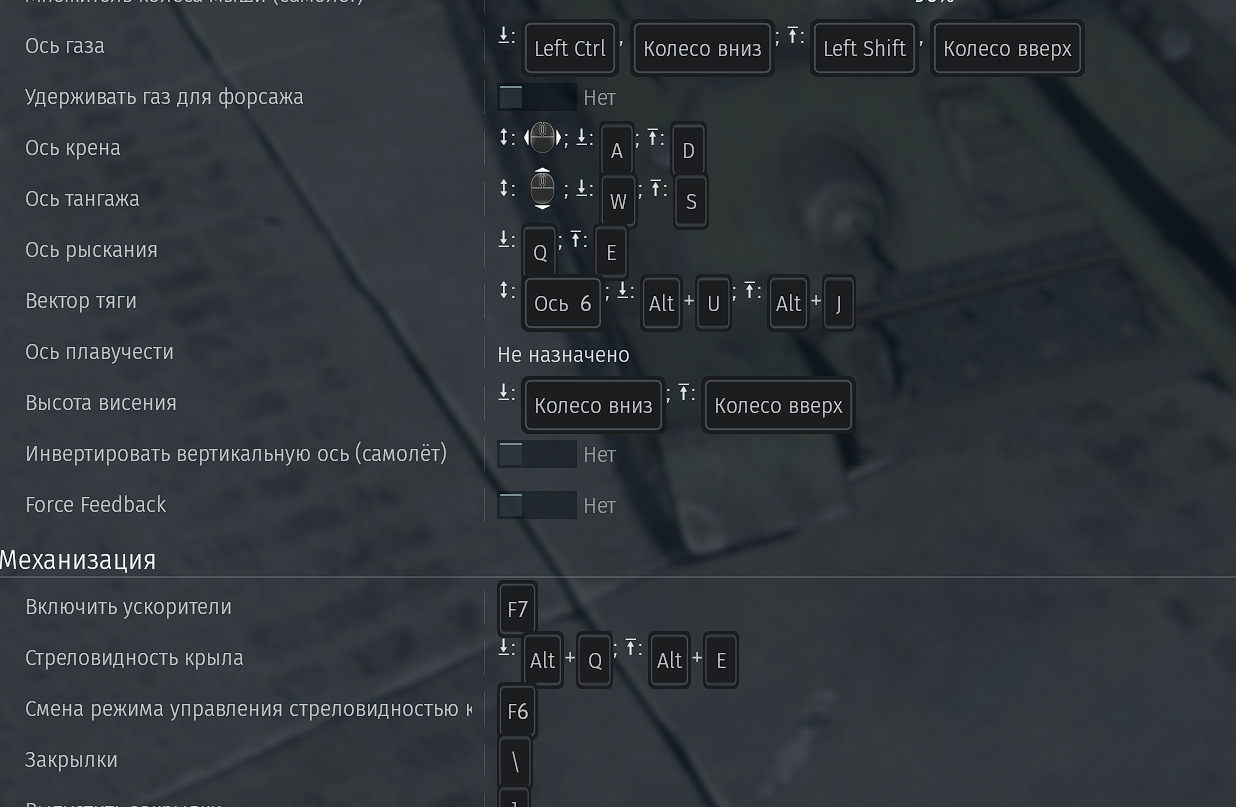Select the Q key binding for Ось рыскания

click(x=540, y=253)
